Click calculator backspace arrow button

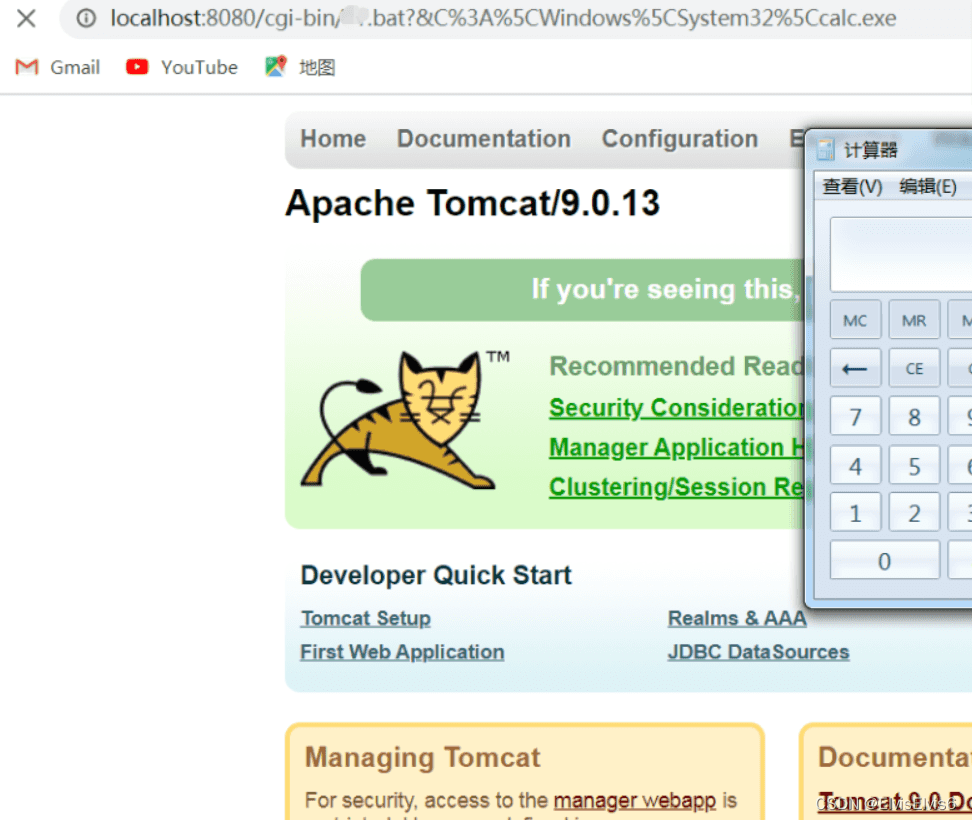[x=855, y=368]
